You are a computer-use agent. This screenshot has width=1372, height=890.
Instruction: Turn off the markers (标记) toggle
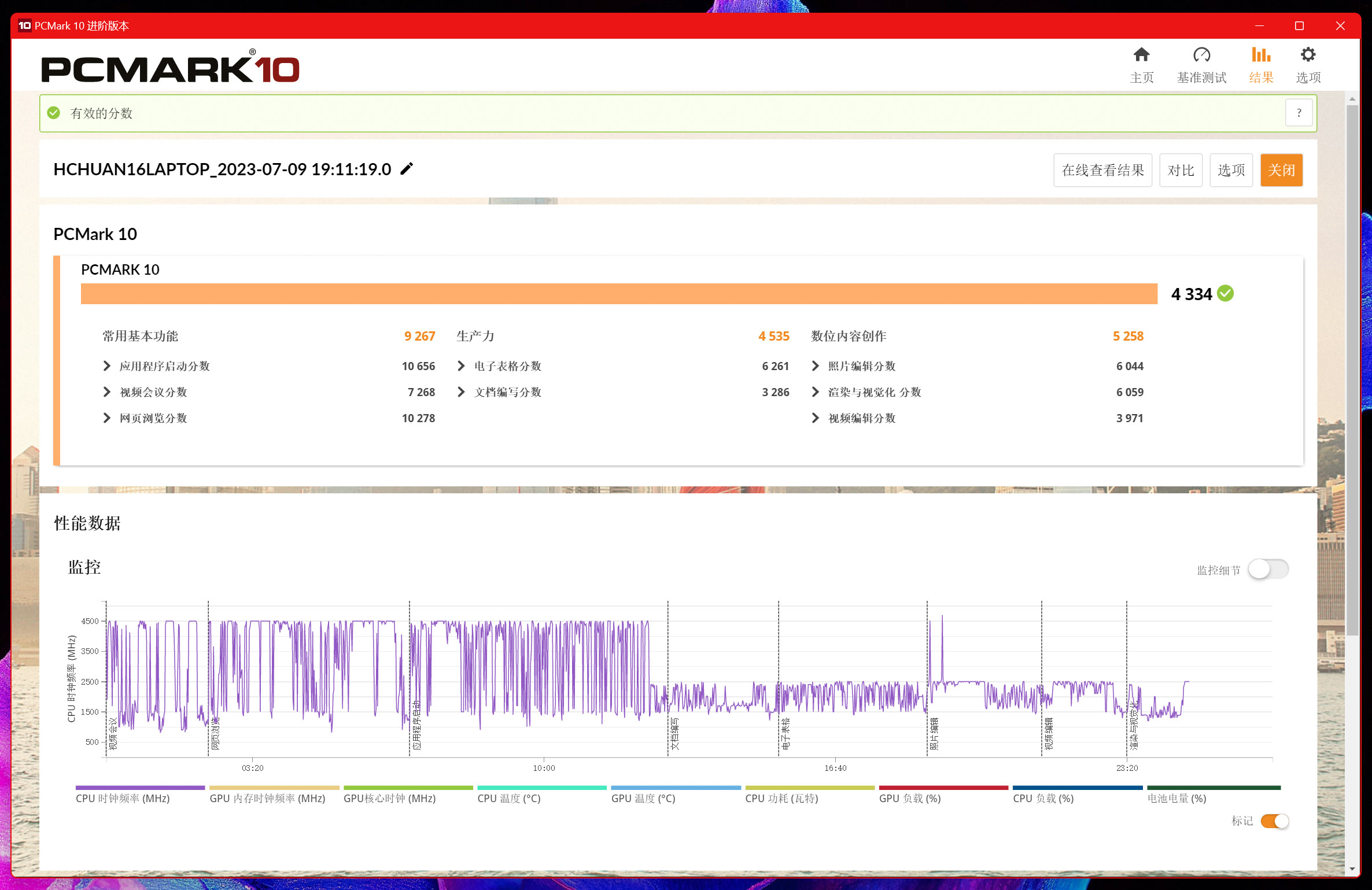point(1274,821)
